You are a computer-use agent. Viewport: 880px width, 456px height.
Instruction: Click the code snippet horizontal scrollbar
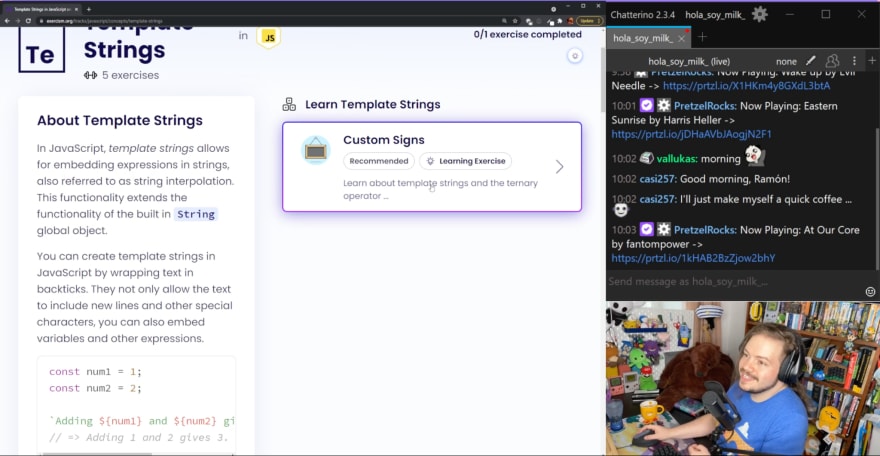click(x=97, y=454)
